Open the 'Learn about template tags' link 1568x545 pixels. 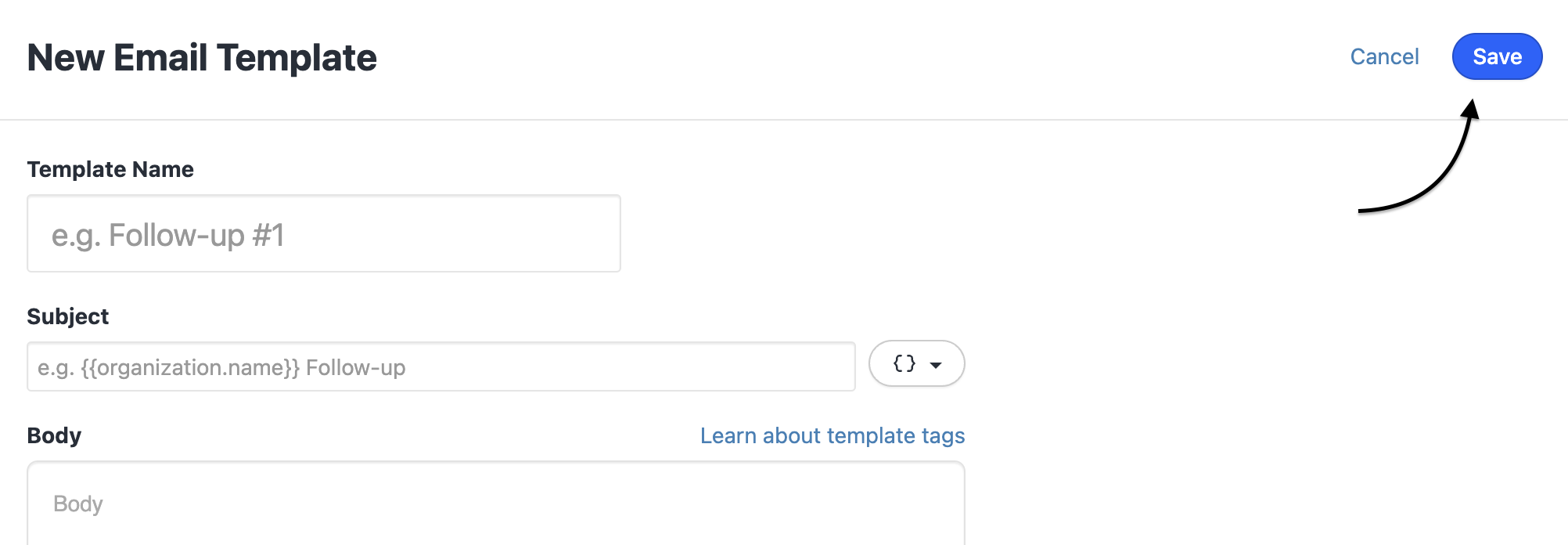[x=833, y=435]
